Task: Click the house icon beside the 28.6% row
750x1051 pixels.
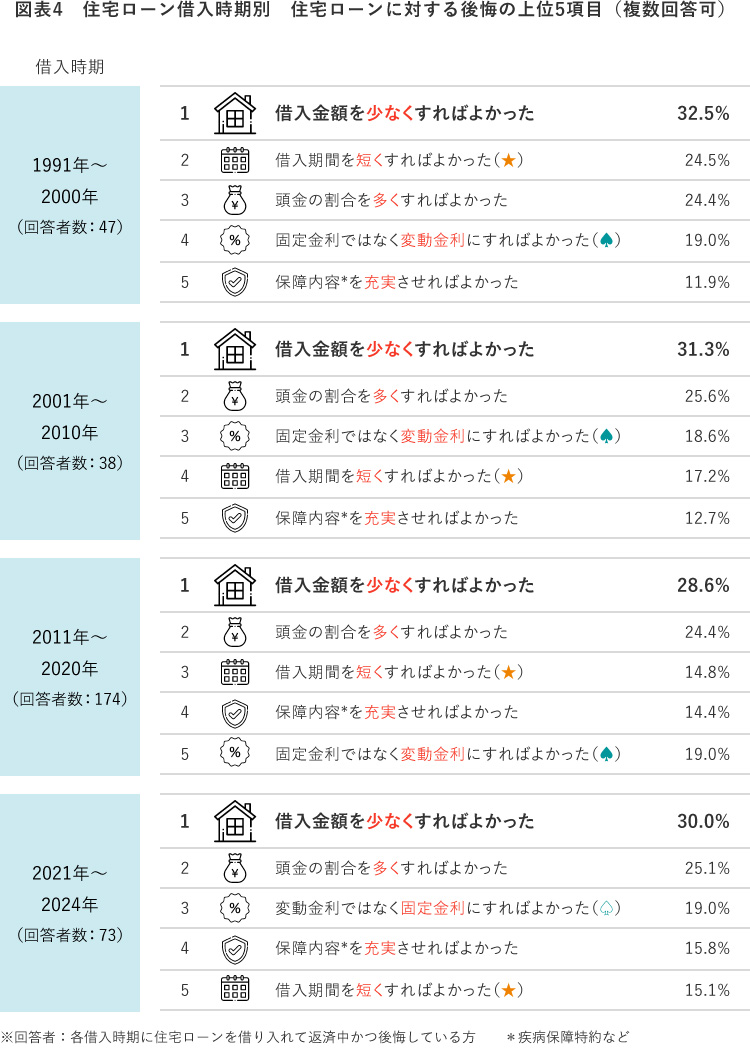Action: click(x=234, y=585)
